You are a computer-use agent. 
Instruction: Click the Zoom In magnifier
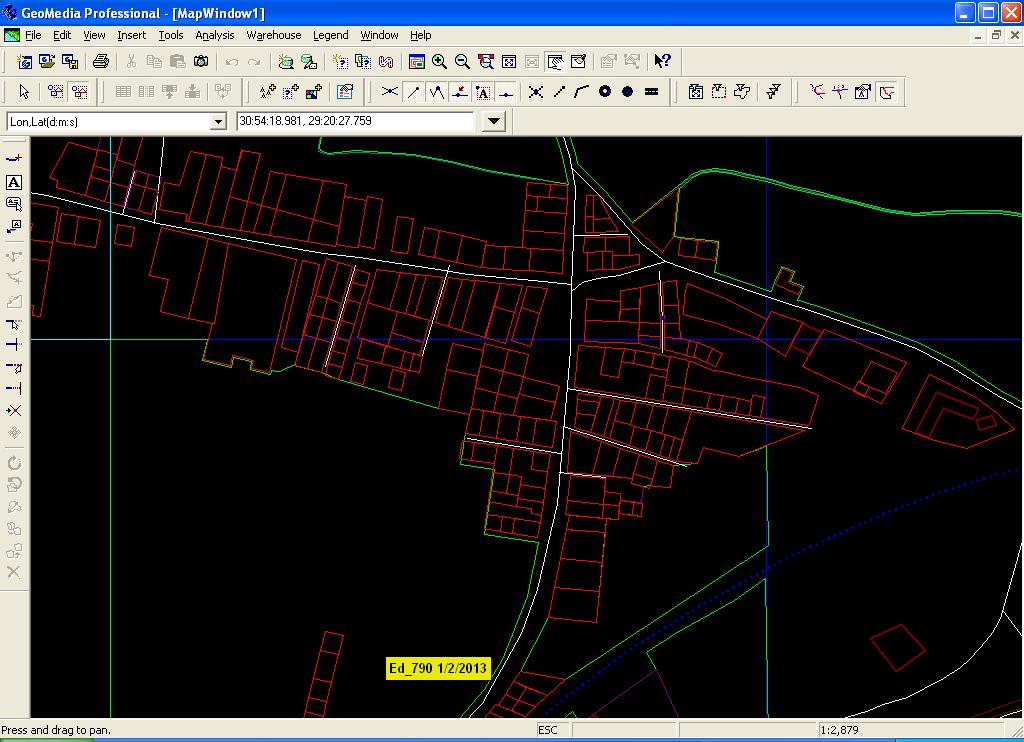pyautogui.click(x=439, y=62)
